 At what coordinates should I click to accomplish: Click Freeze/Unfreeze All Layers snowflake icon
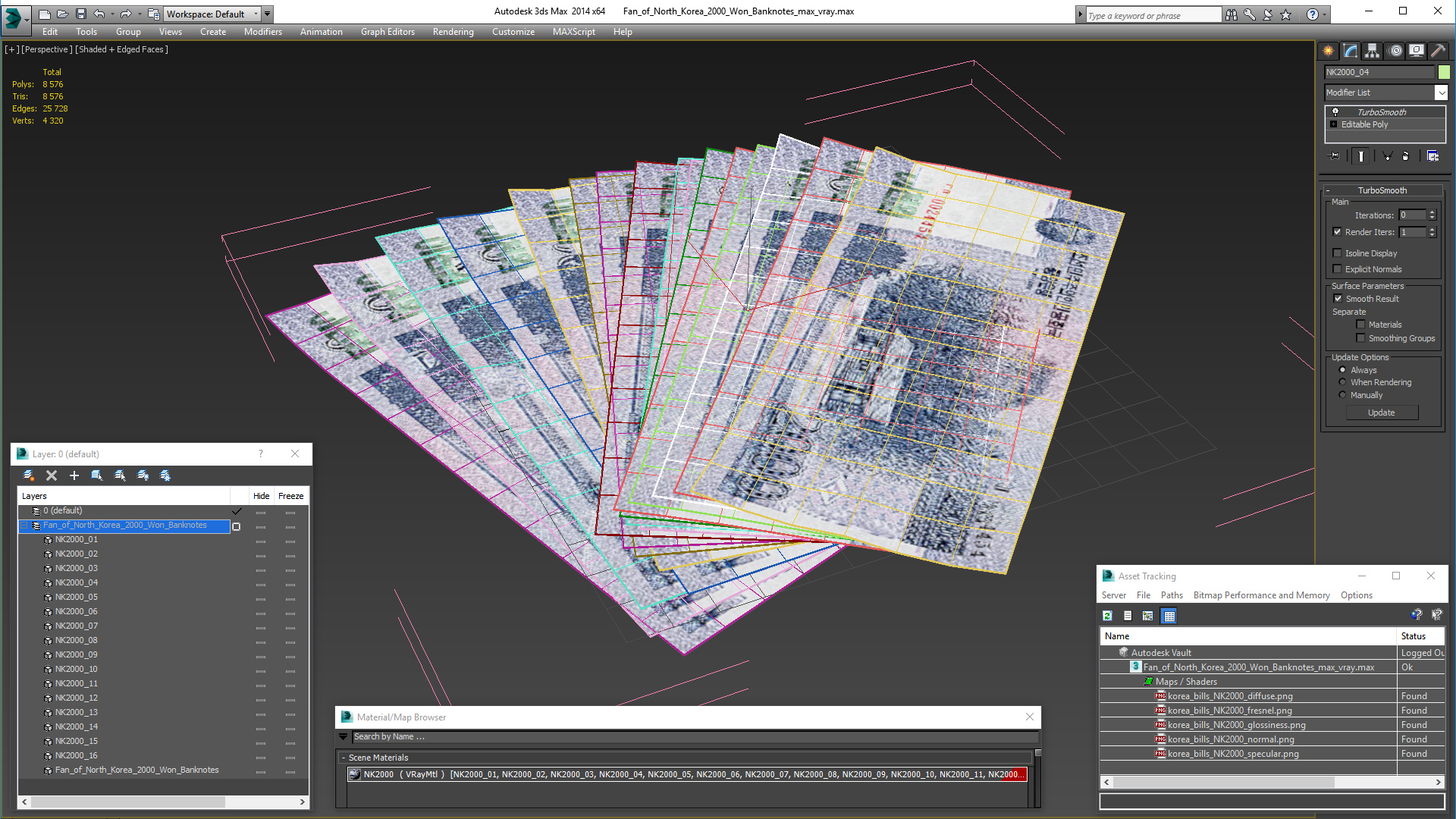pyautogui.click(x=165, y=475)
